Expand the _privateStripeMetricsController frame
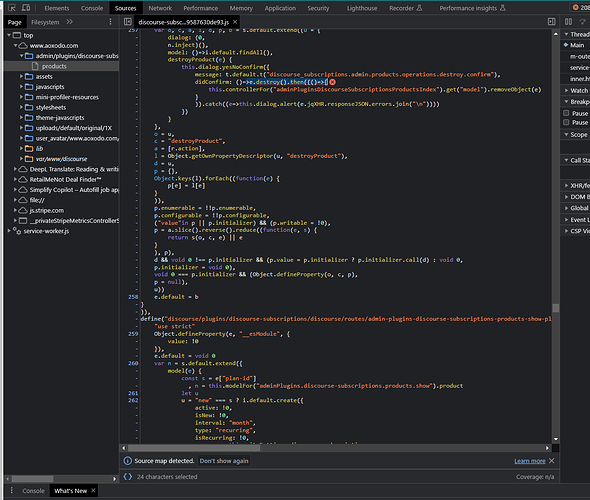This screenshot has height=500, width=590. pyautogui.click(x=15, y=220)
